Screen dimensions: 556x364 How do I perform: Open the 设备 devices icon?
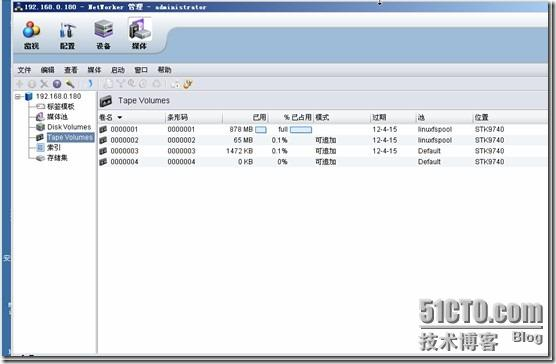pos(104,35)
